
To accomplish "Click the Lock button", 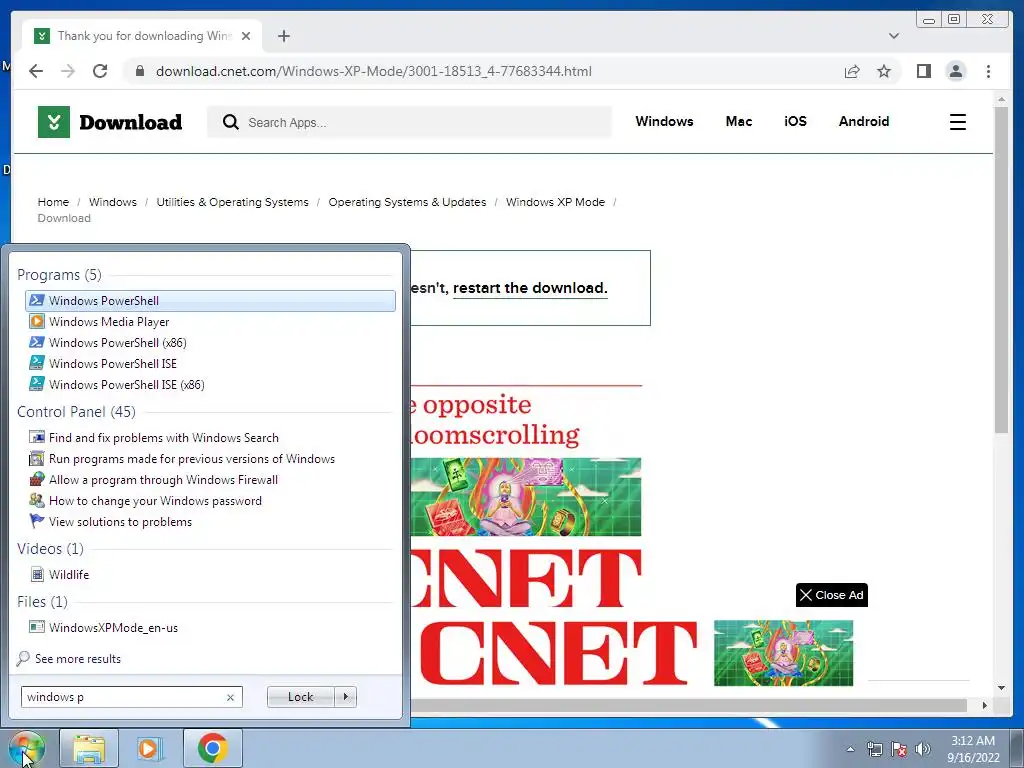I will click(300, 697).
